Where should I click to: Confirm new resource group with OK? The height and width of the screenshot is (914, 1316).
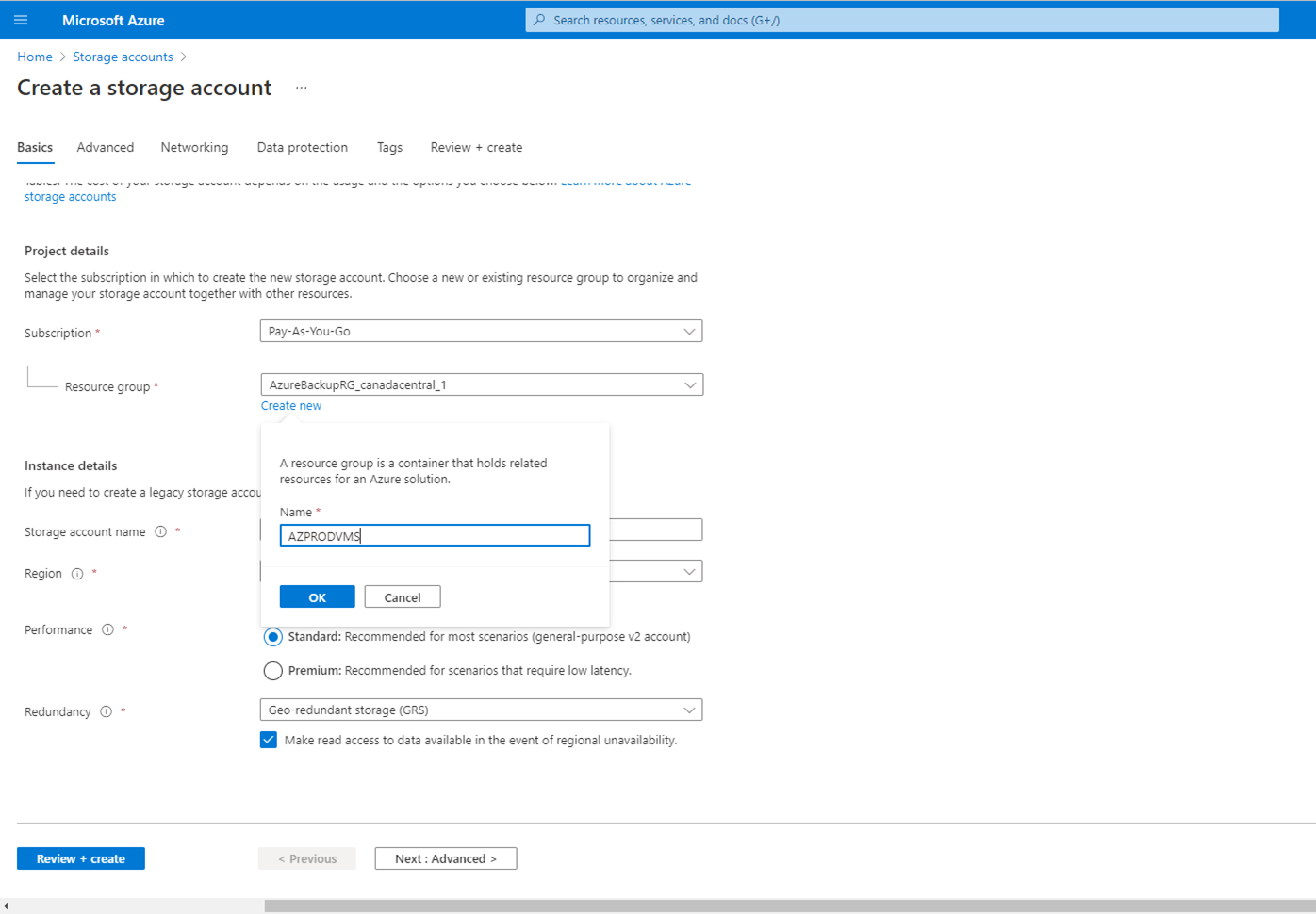317,596
